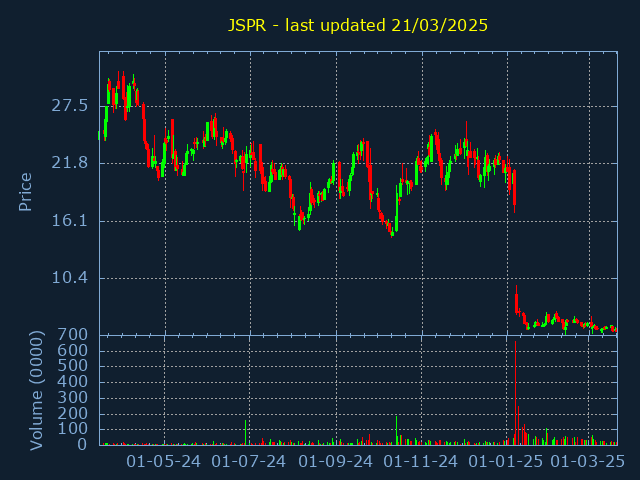
Task: Click the 'Volume (0000)' axis title
Action: [x=36, y=391]
